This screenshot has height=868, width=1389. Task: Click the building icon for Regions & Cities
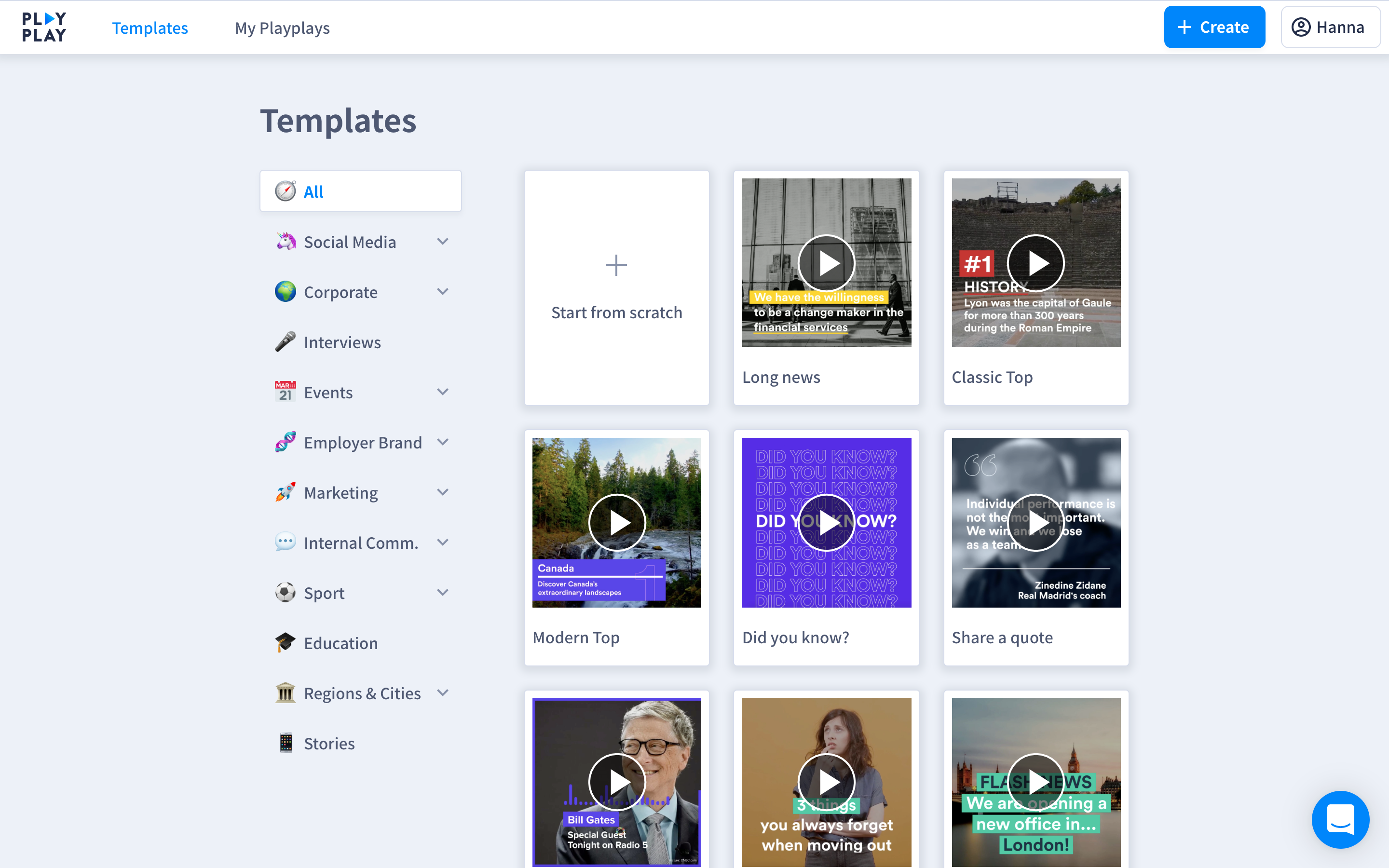point(285,693)
